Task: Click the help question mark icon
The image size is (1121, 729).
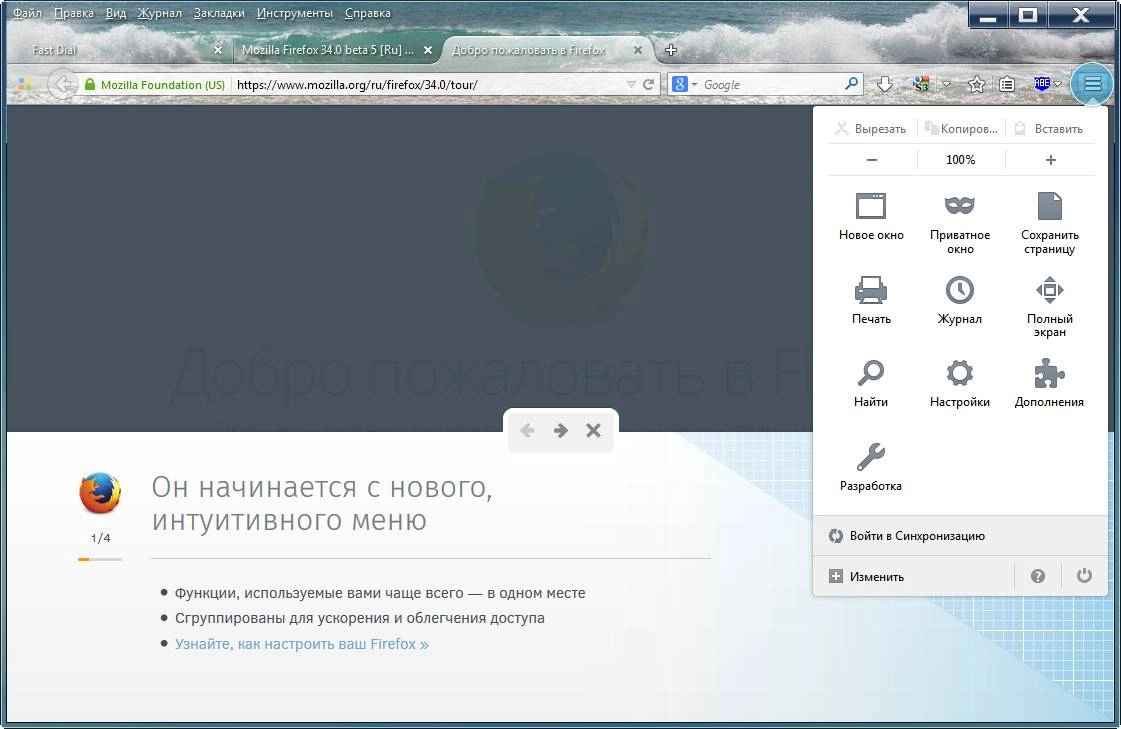Action: point(1037,576)
